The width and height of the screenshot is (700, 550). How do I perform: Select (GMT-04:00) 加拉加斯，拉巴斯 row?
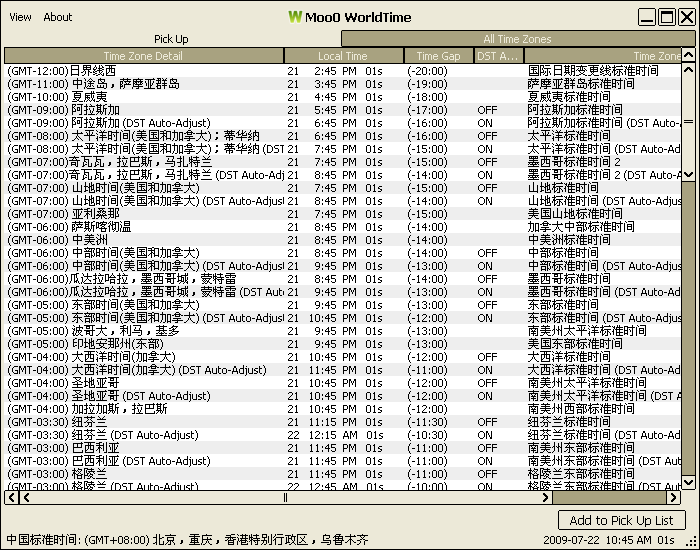pyautogui.click(x=343, y=409)
